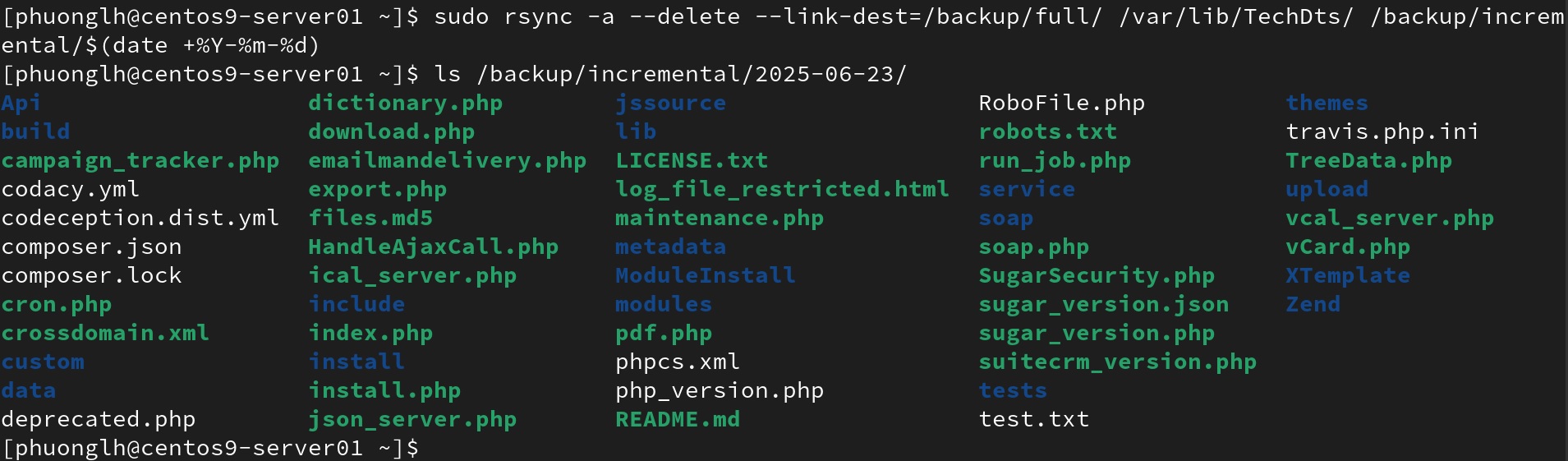
Task: Click the jssource directory name
Action: click(x=670, y=104)
